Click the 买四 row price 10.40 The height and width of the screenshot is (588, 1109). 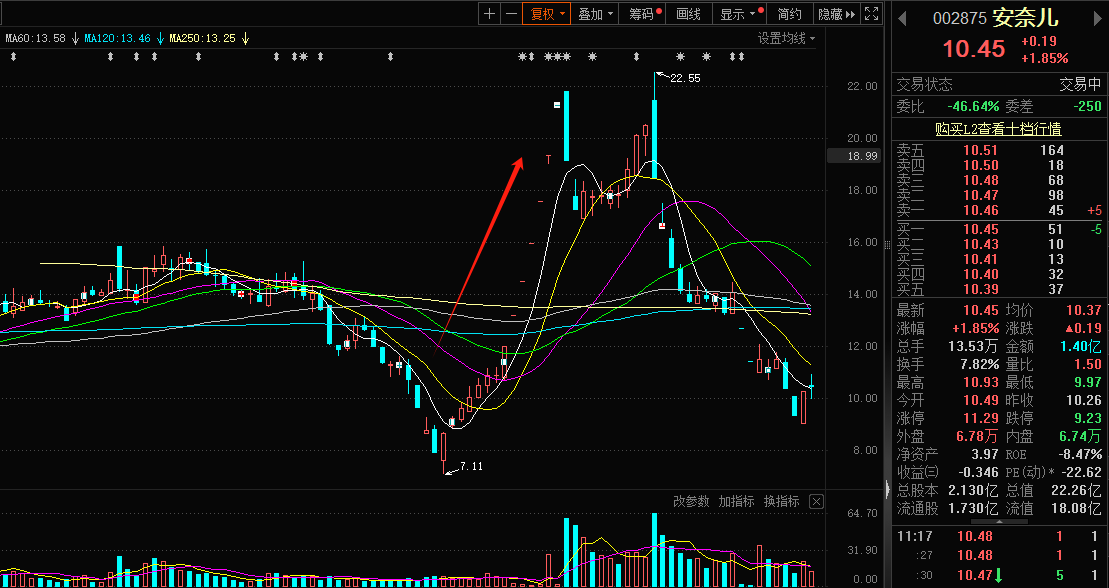(981, 274)
